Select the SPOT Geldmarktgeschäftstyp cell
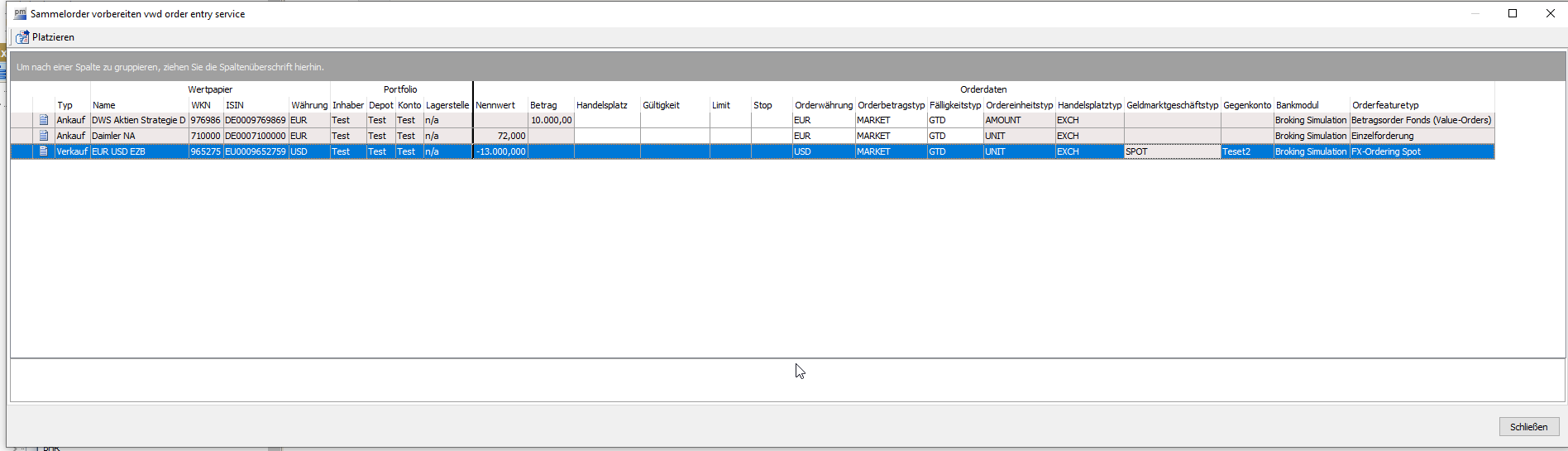The height and width of the screenshot is (451, 1568). click(1172, 151)
